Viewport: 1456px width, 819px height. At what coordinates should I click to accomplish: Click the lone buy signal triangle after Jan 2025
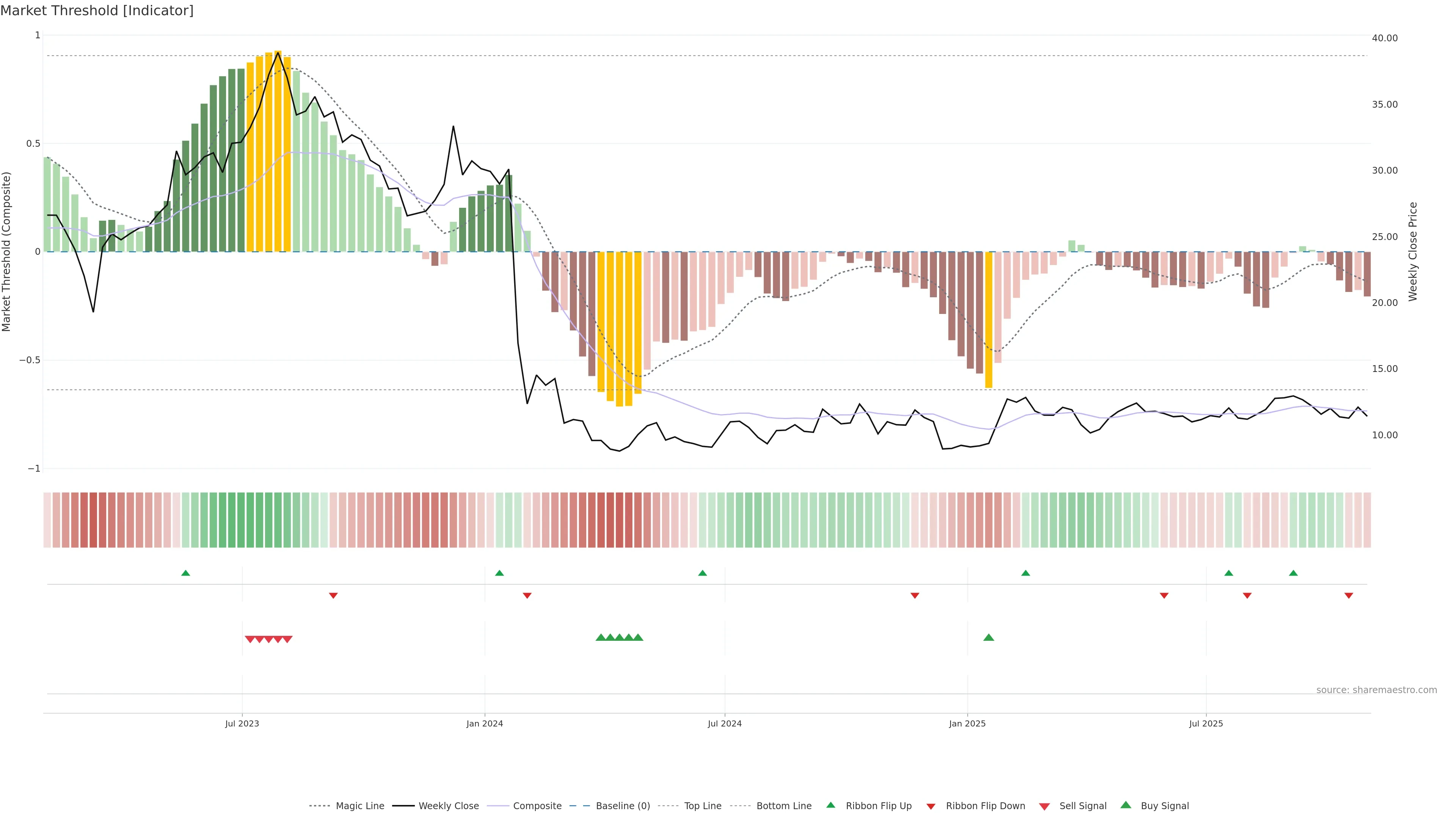point(988,637)
